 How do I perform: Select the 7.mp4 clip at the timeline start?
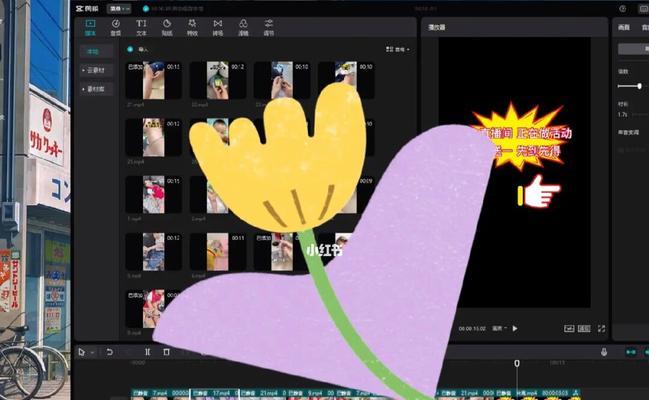click(161, 394)
